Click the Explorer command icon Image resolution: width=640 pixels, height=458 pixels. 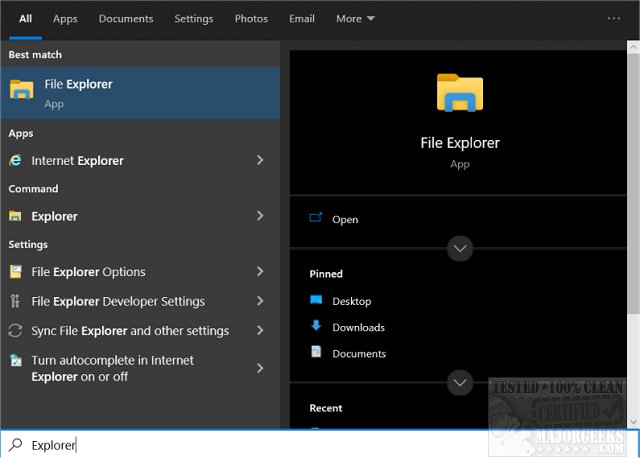(16, 216)
